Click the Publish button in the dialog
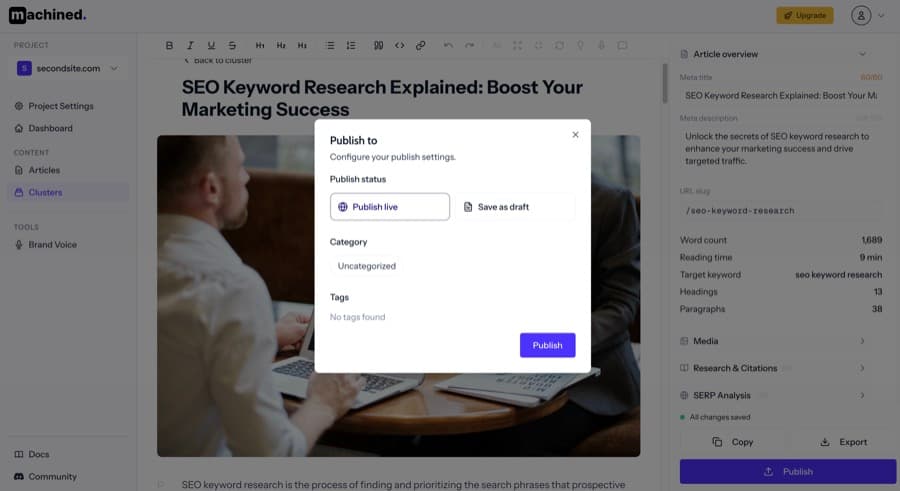Screen dimensions: 900x491 [547, 345]
